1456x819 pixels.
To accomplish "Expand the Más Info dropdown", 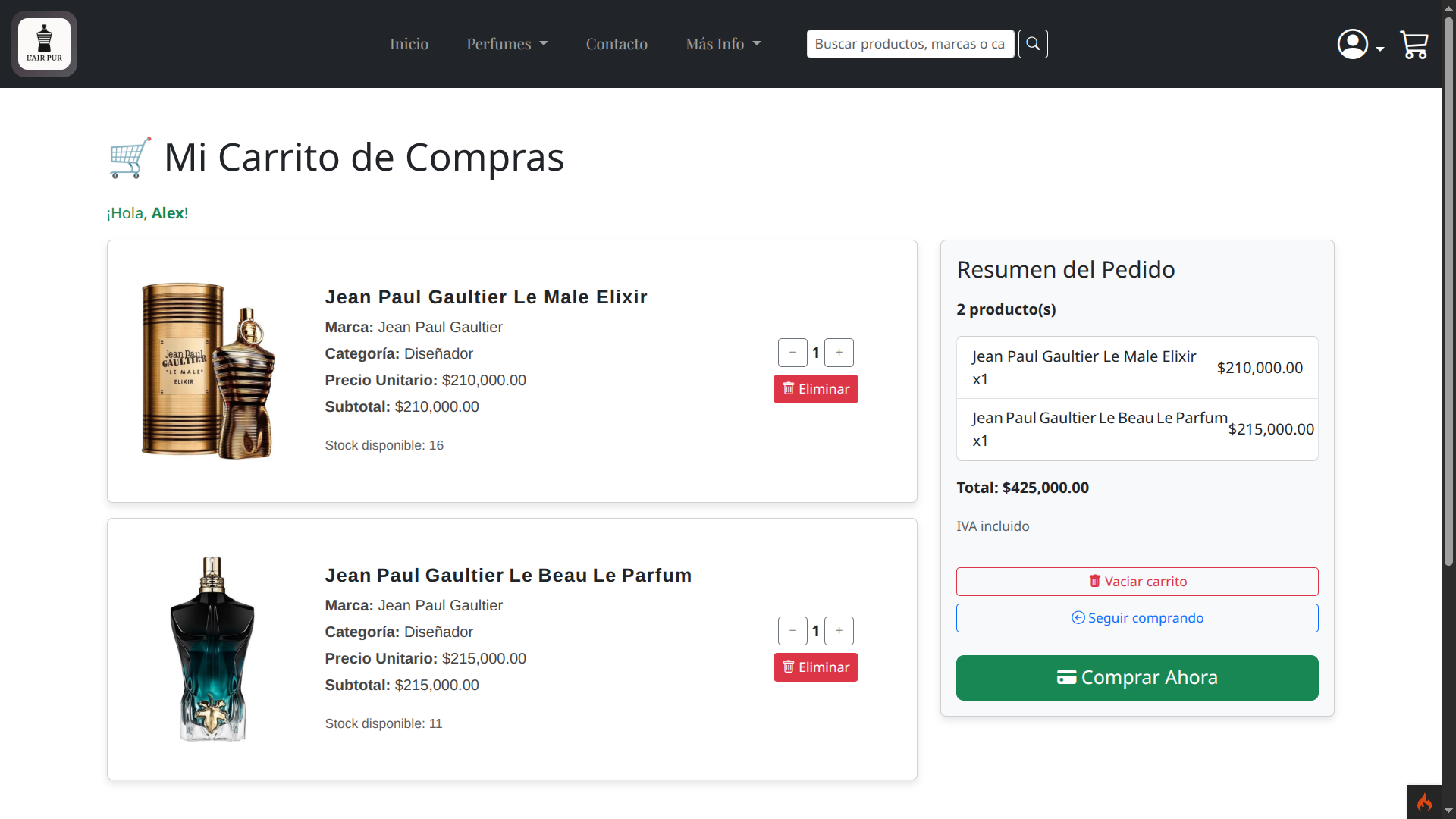I will pyautogui.click(x=723, y=44).
